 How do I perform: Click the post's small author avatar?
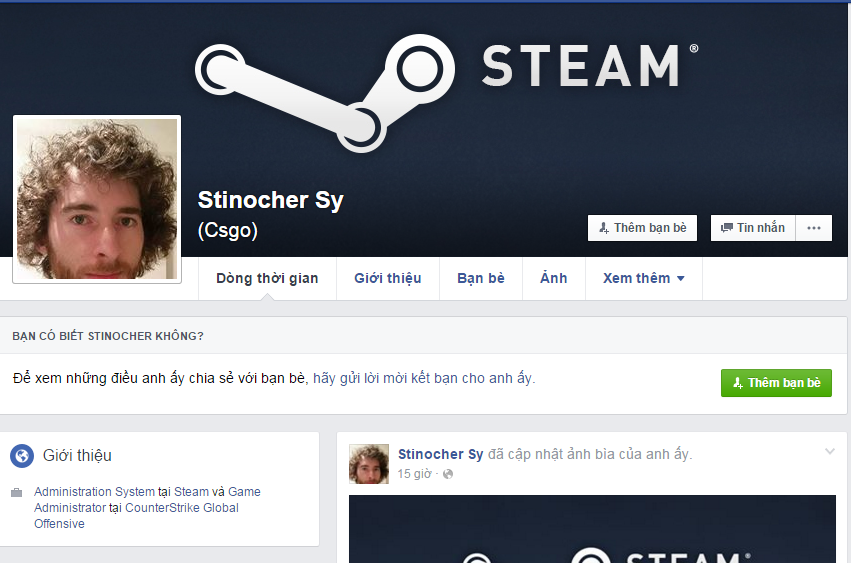pyautogui.click(x=369, y=464)
